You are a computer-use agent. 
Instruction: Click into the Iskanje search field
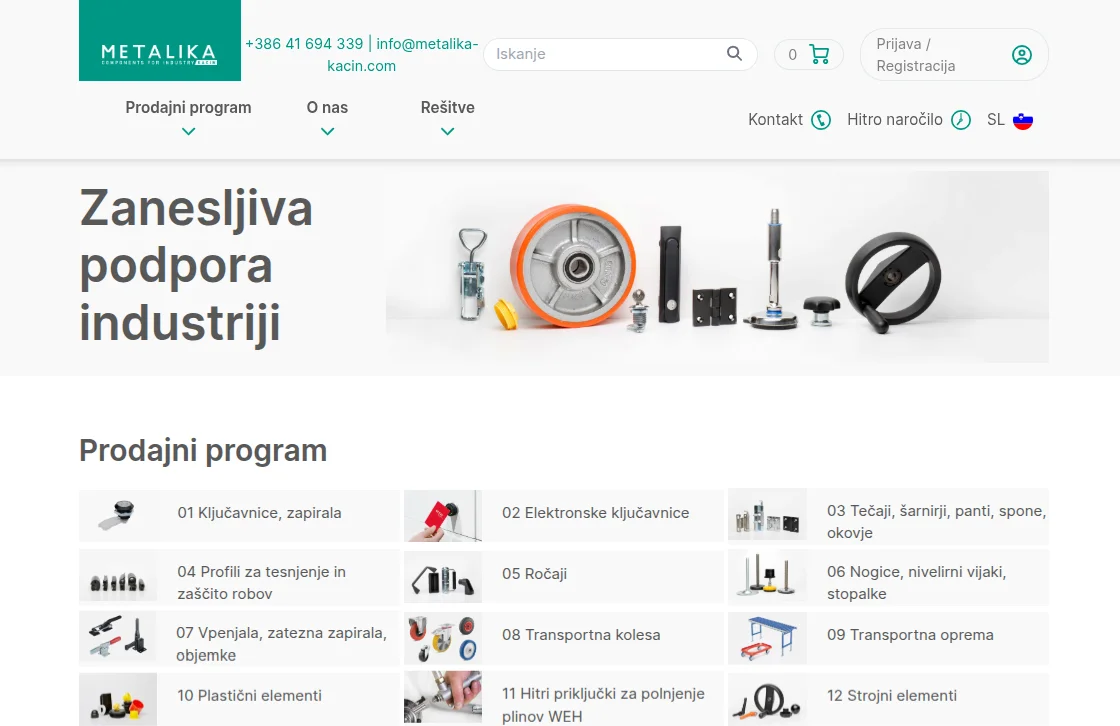tap(600, 54)
